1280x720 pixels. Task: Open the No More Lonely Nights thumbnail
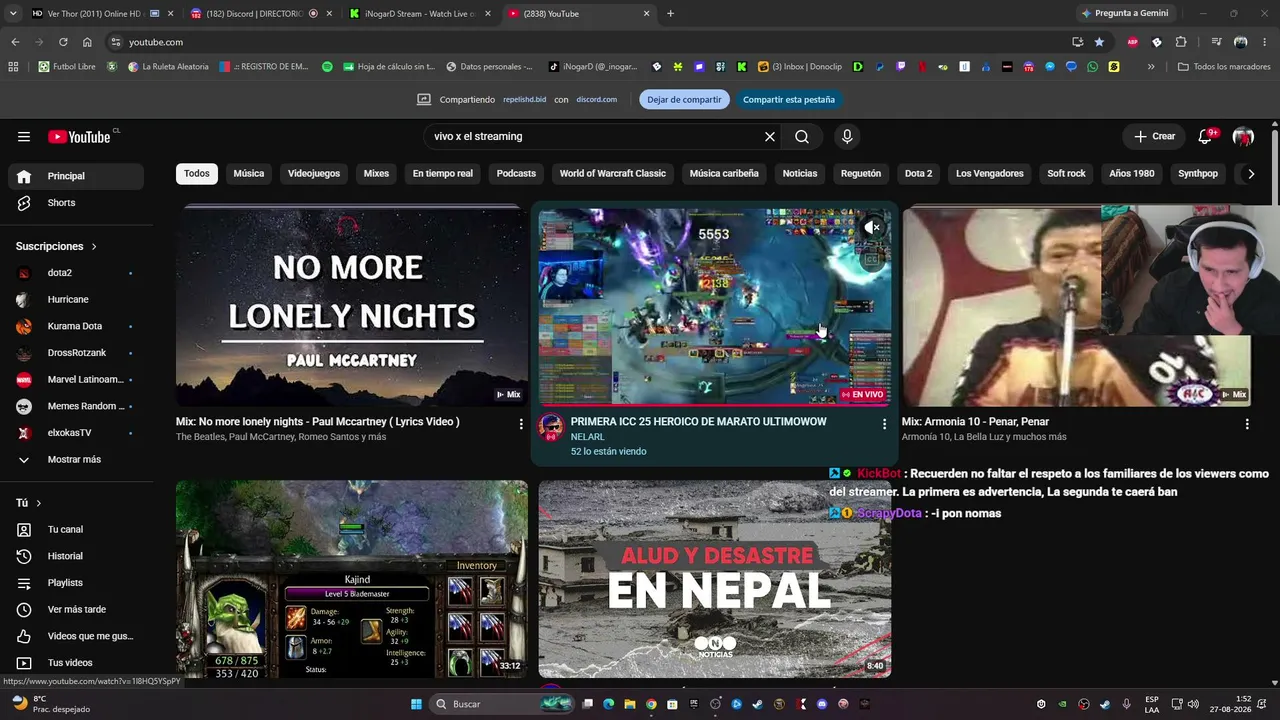click(x=352, y=306)
